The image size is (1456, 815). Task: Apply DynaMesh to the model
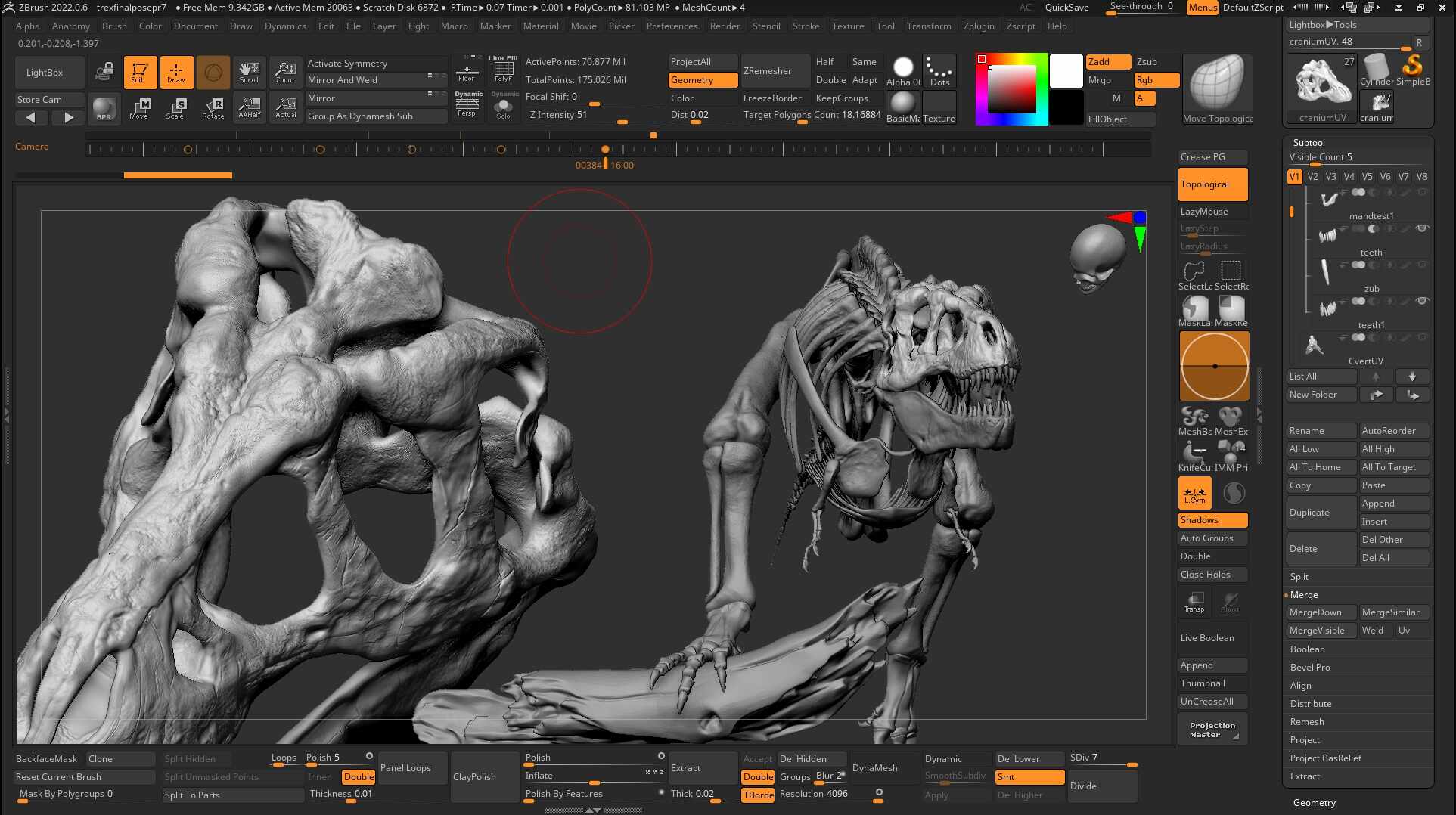(x=874, y=767)
